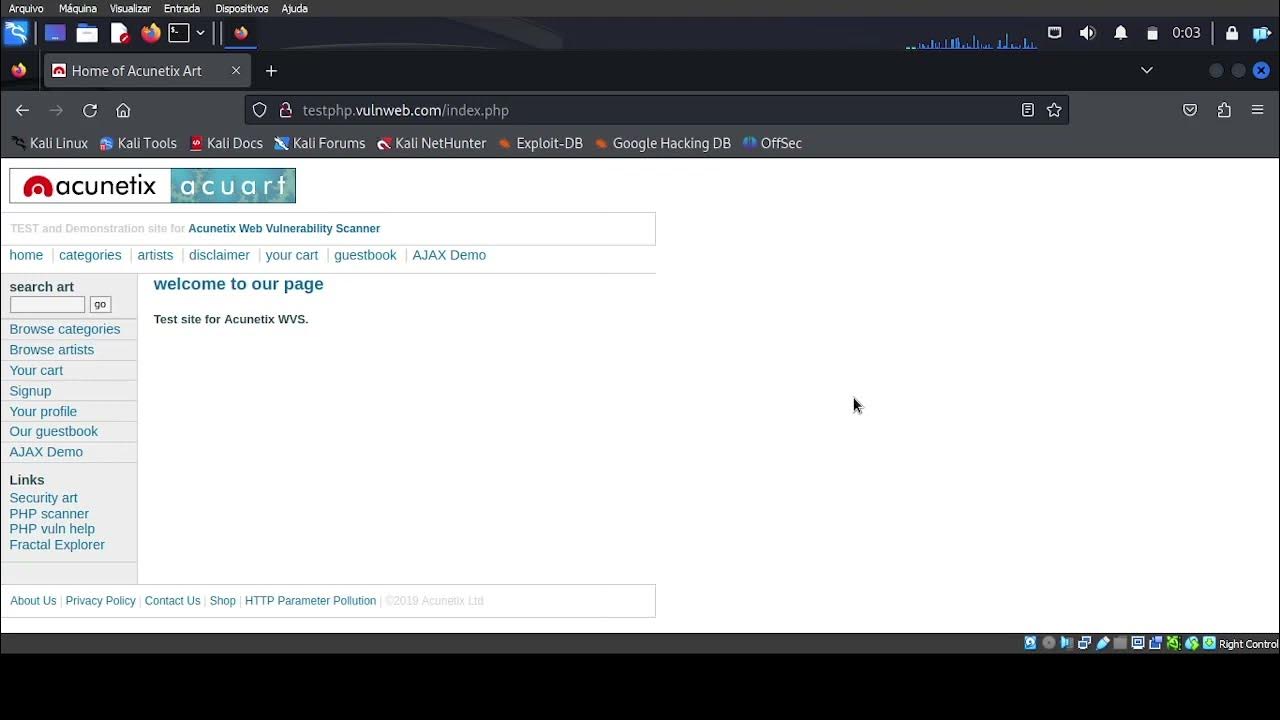Click the panel clock showing 0:03

pyautogui.click(x=1186, y=33)
